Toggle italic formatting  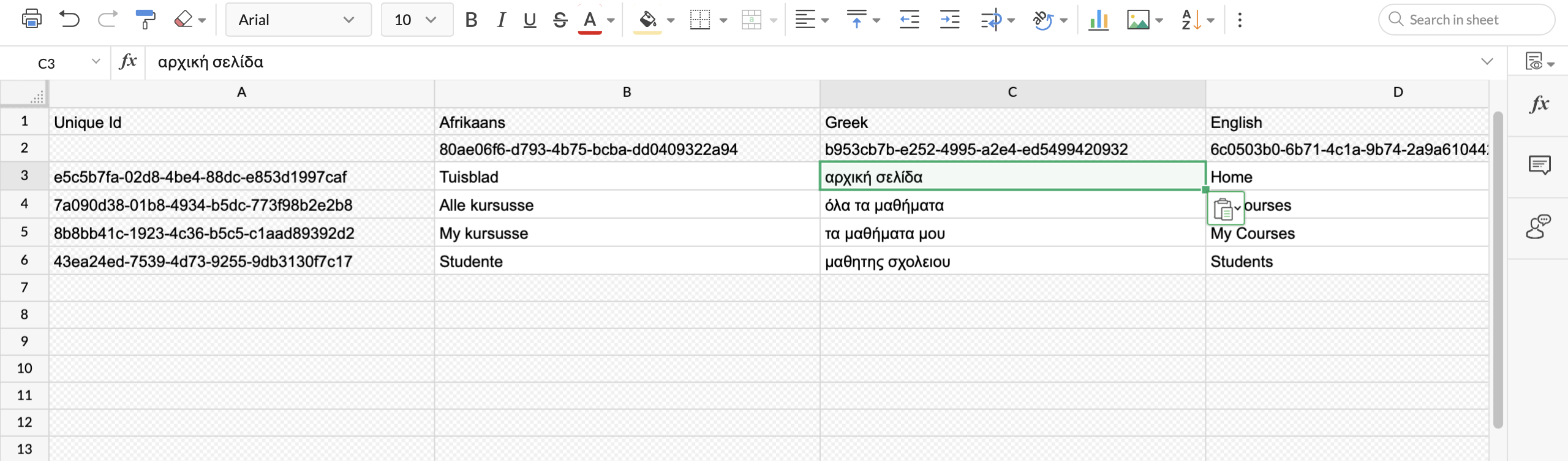click(501, 20)
